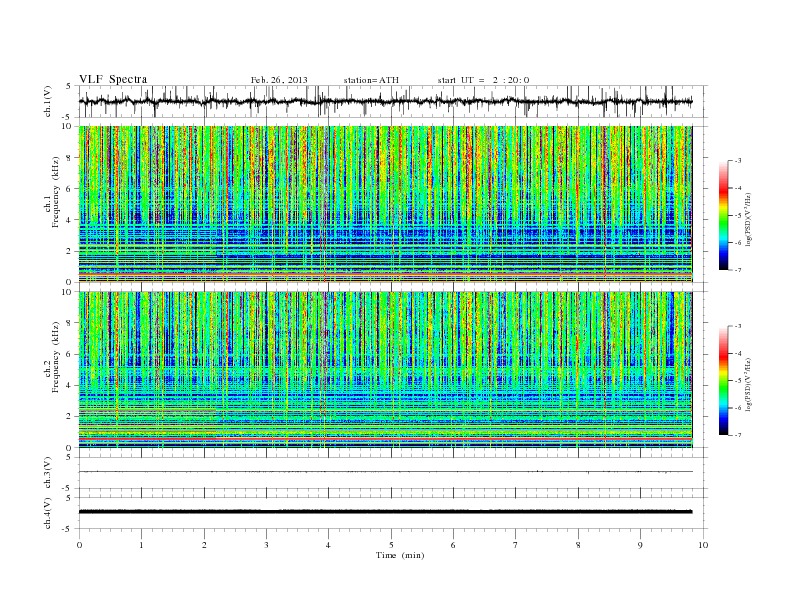Click time axis tick label '2'
792x612 pixels.
click(x=204, y=545)
